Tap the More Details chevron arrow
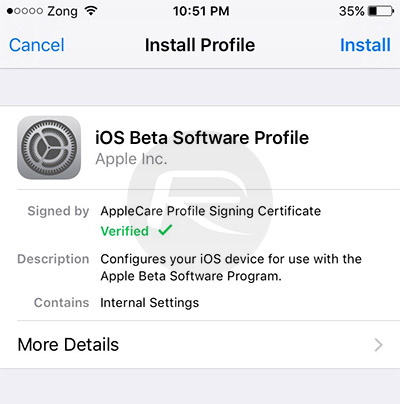This screenshot has width=400, height=404. coord(378,345)
